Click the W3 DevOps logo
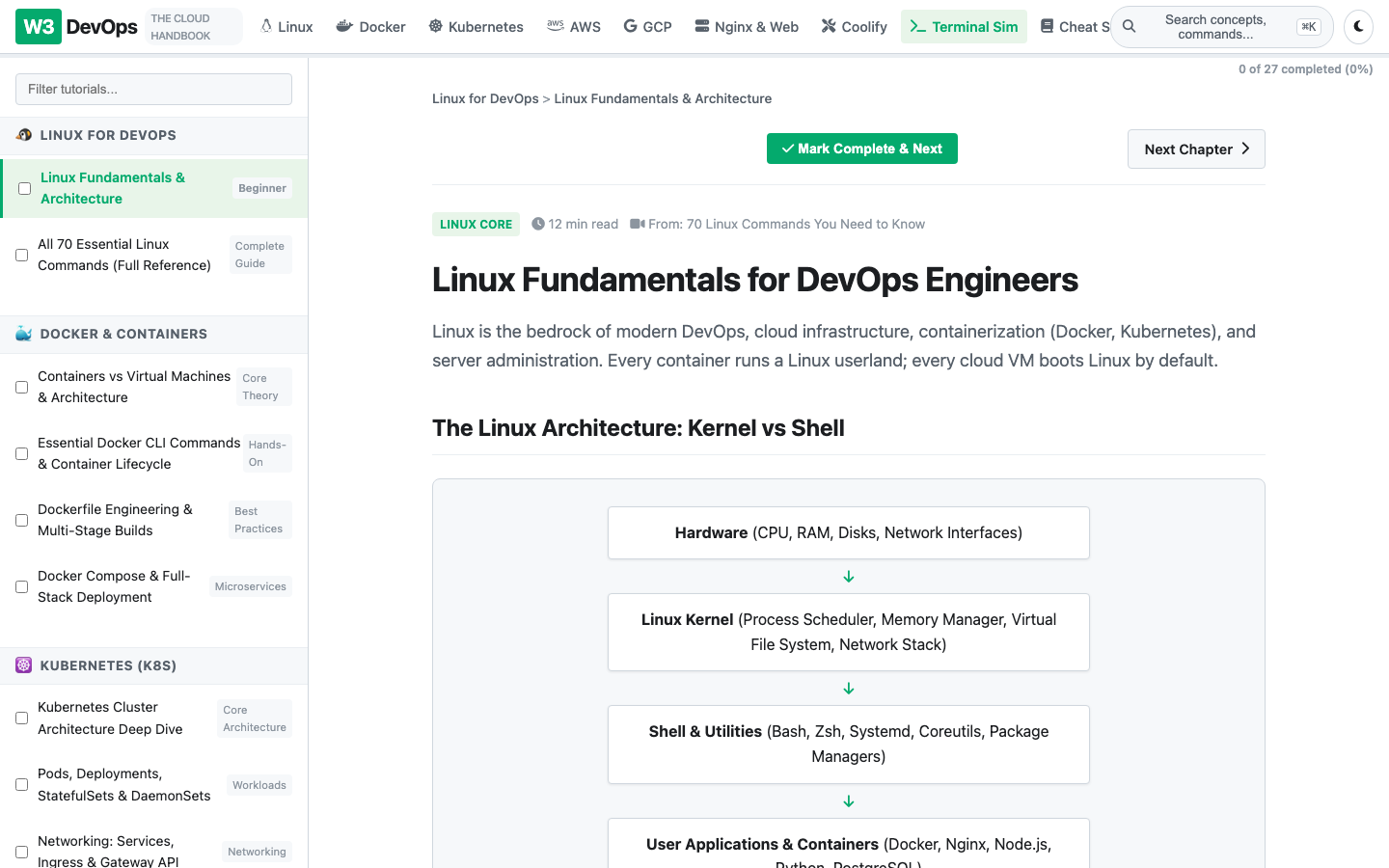 [77, 27]
